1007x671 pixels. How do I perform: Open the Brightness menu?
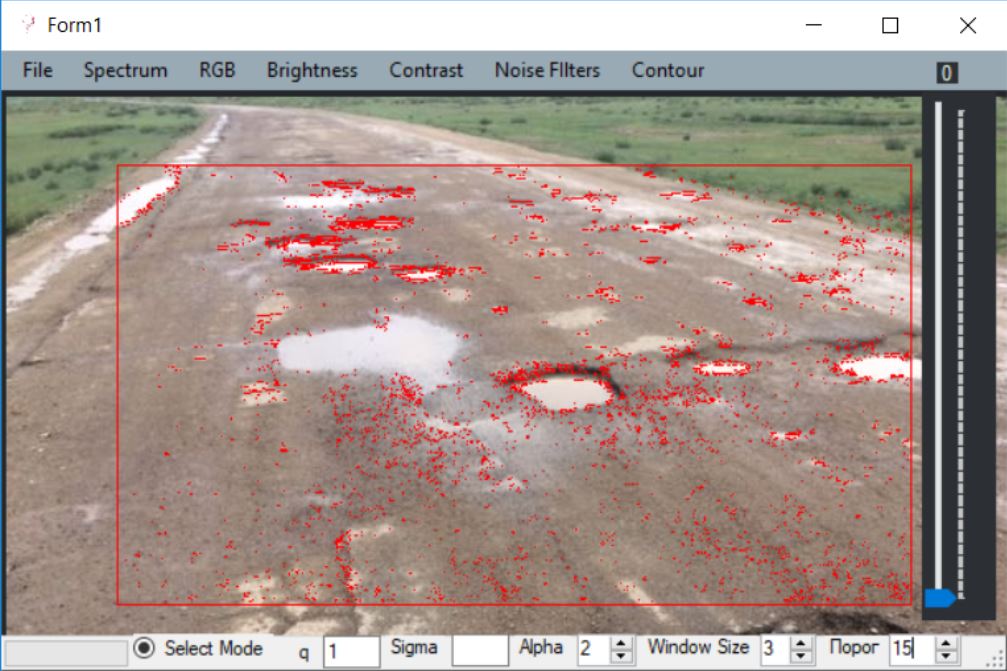[x=312, y=70]
